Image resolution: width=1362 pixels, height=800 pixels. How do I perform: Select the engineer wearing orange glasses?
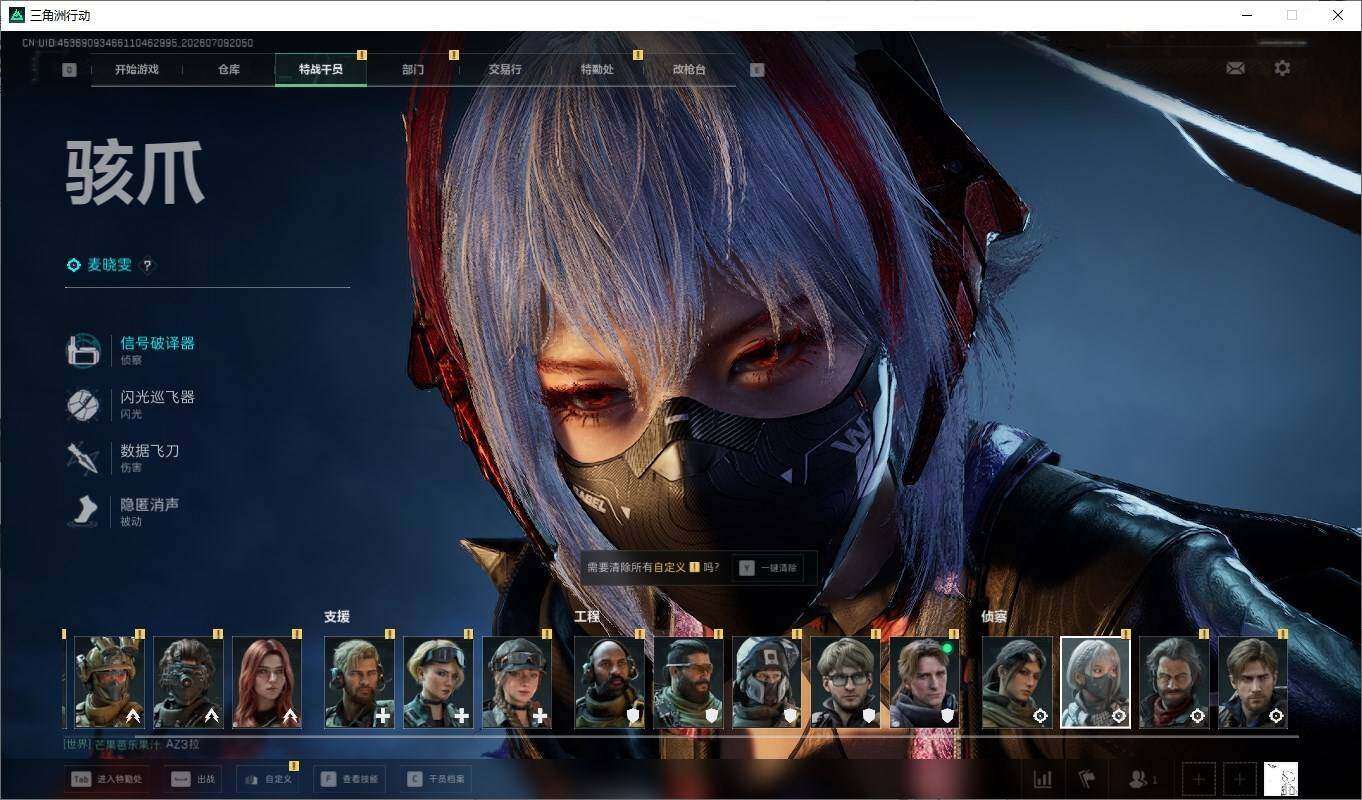point(688,683)
